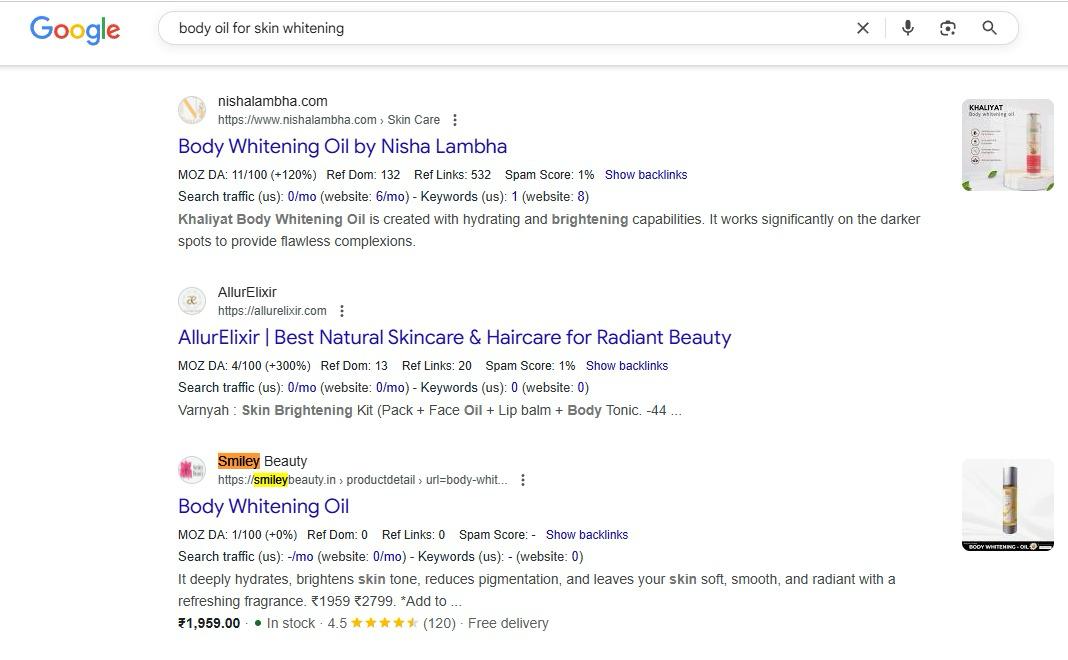Click the 'Free delivery' label
Image resolution: width=1068 pixels, height=660 pixels.
tap(508, 623)
